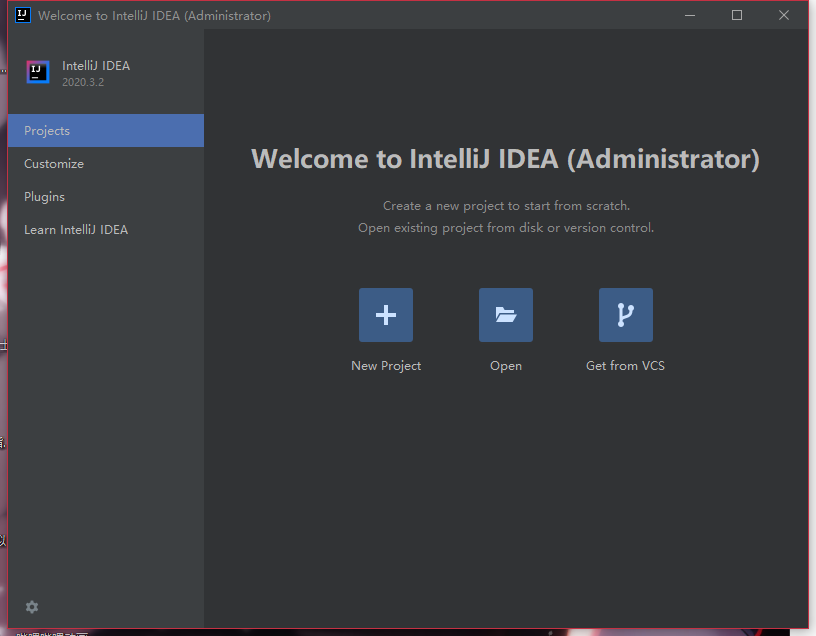Screen dimensions: 816x636
Task: Click the IntelliJ IDEA name in the sidebar
Action: (x=96, y=66)
